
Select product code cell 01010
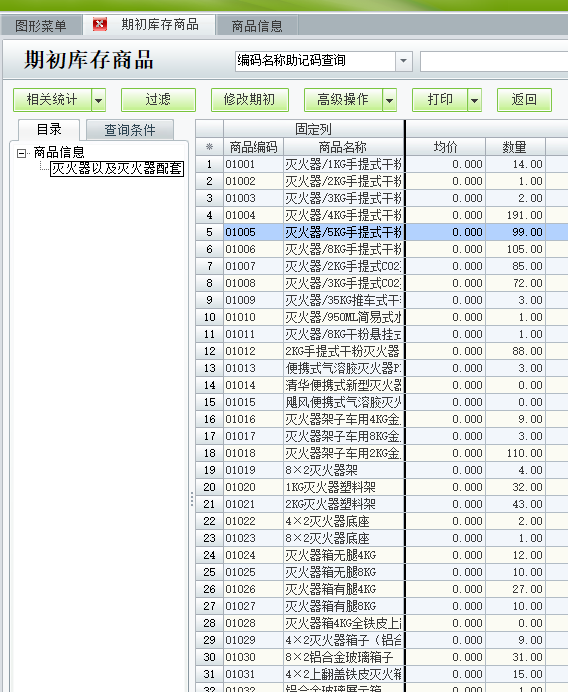pos(253,317)
